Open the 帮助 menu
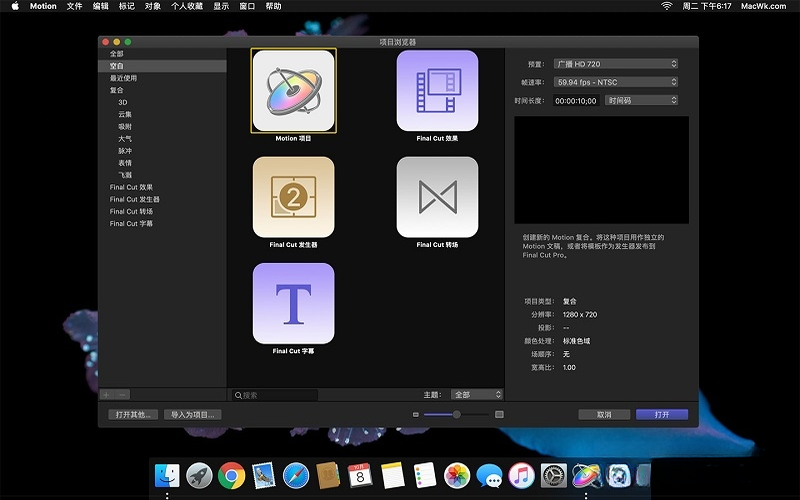This screenshot has height=500, width=800. pos(273,6)
